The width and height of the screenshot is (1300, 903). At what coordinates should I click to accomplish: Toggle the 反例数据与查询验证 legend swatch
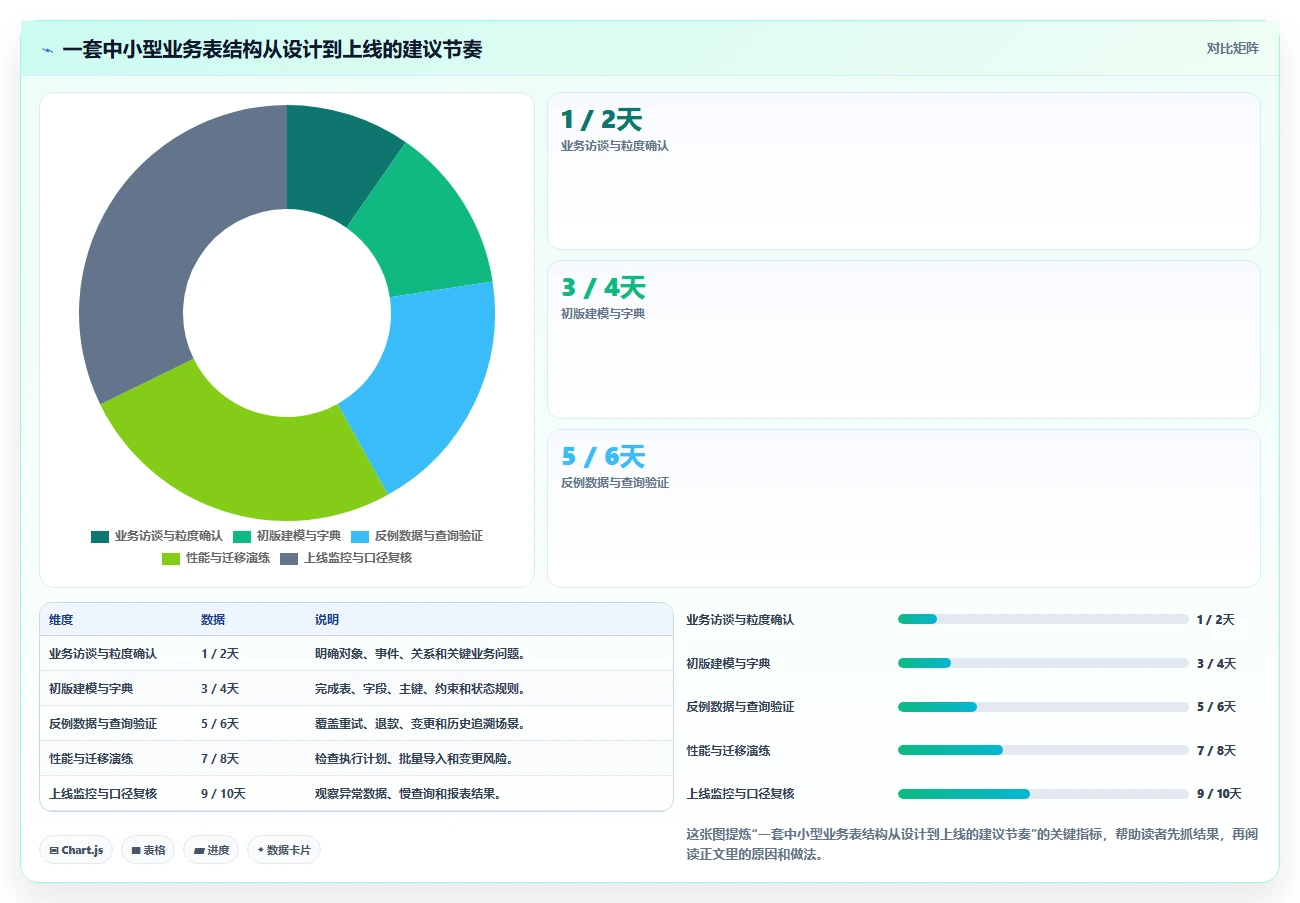(359, 536)
